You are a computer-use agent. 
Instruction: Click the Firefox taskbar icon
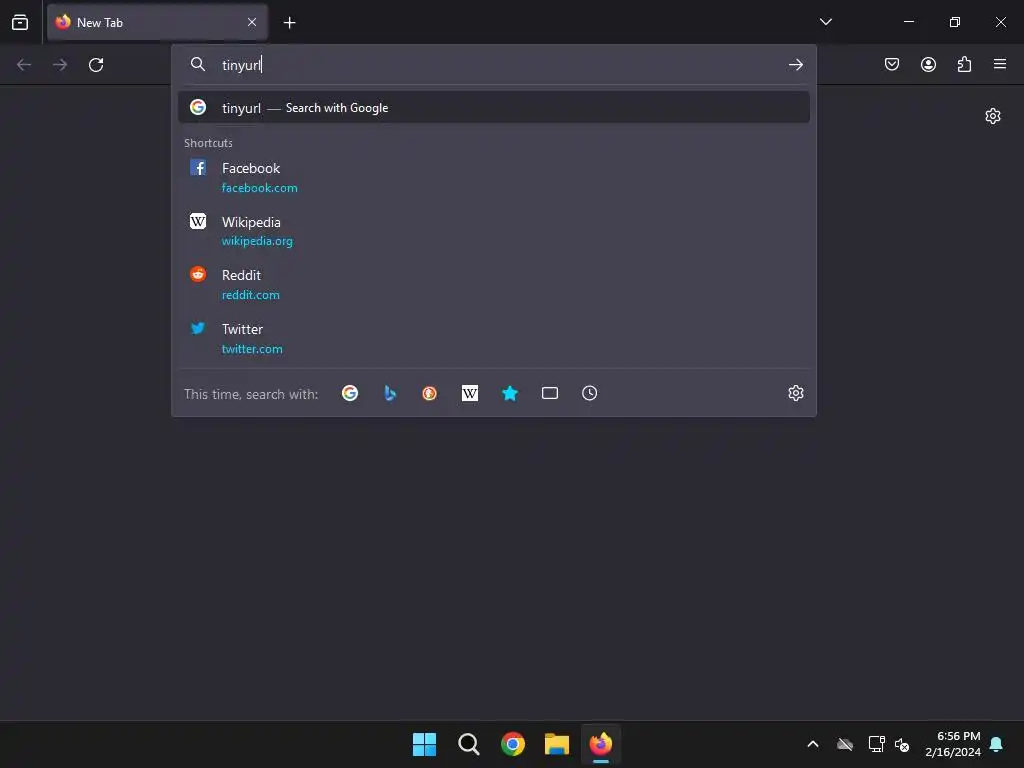601,744
